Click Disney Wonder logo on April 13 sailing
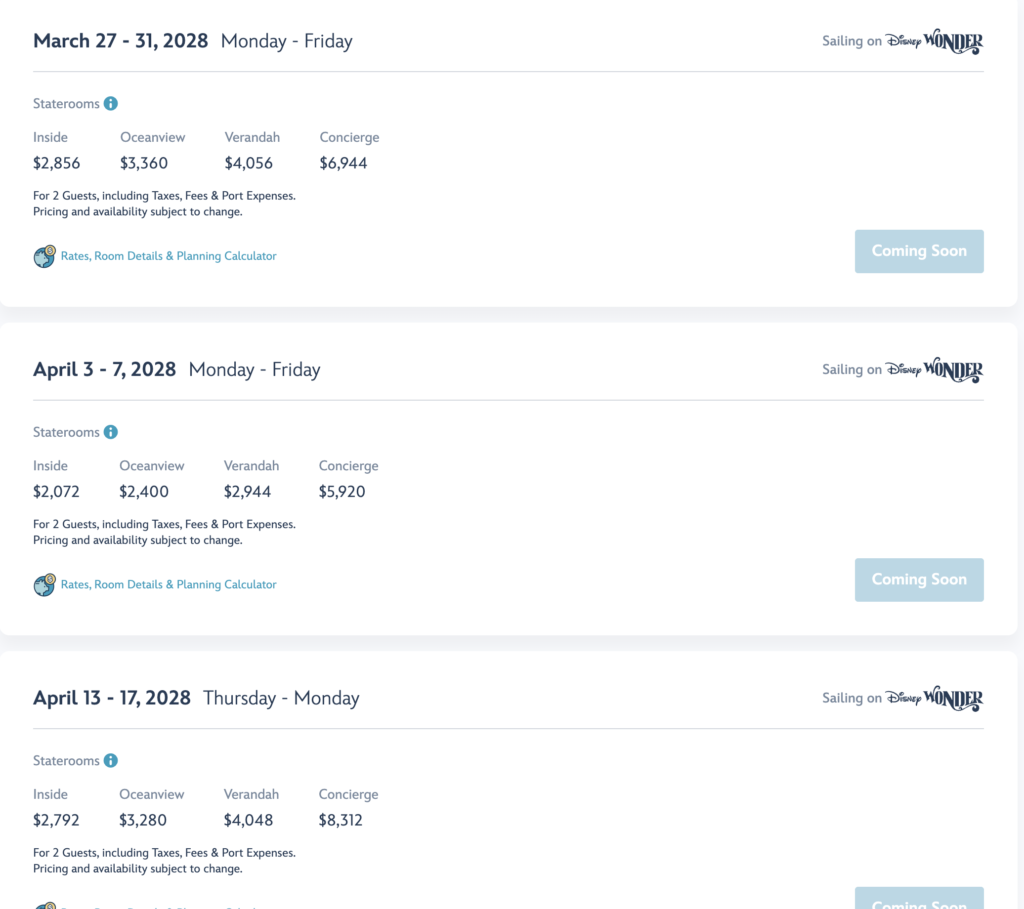This screenshot has width=1024, height=909. click(935, 698)
